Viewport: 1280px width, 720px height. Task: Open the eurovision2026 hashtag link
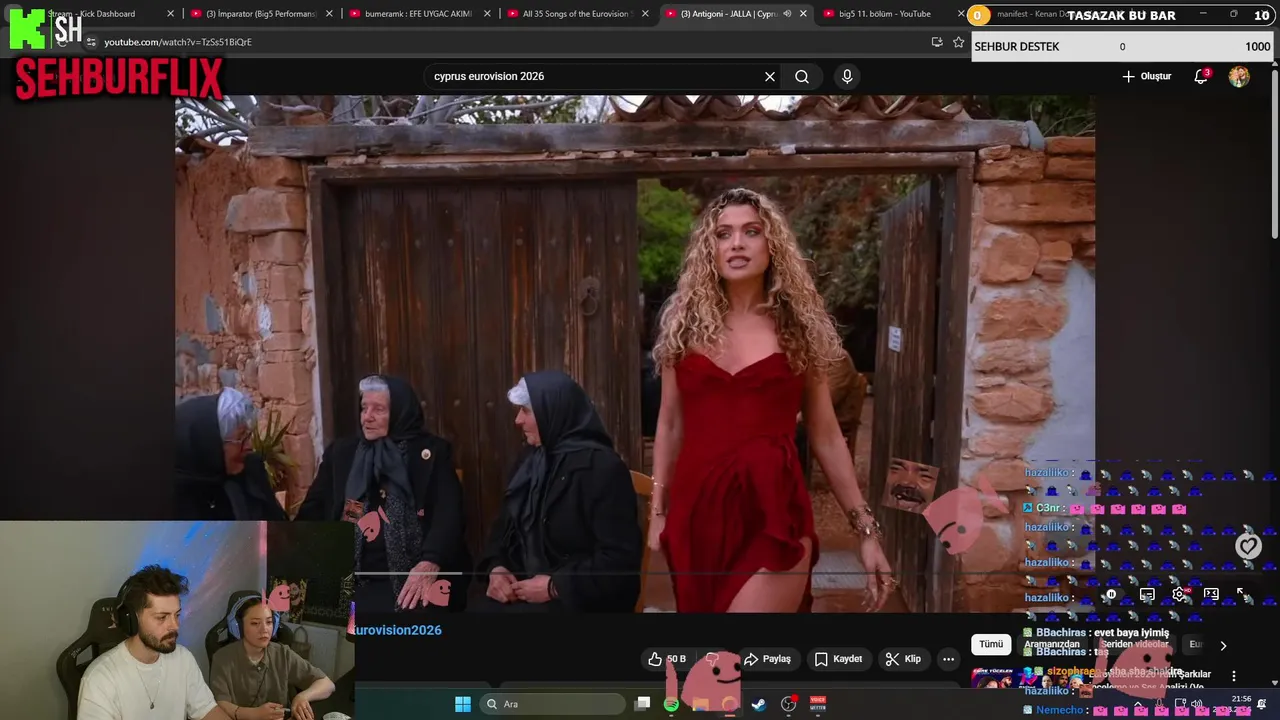click(398, 630)
